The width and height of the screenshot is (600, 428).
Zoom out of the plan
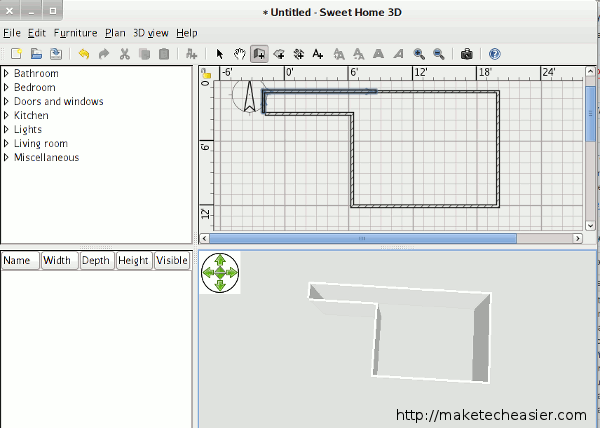439,54
